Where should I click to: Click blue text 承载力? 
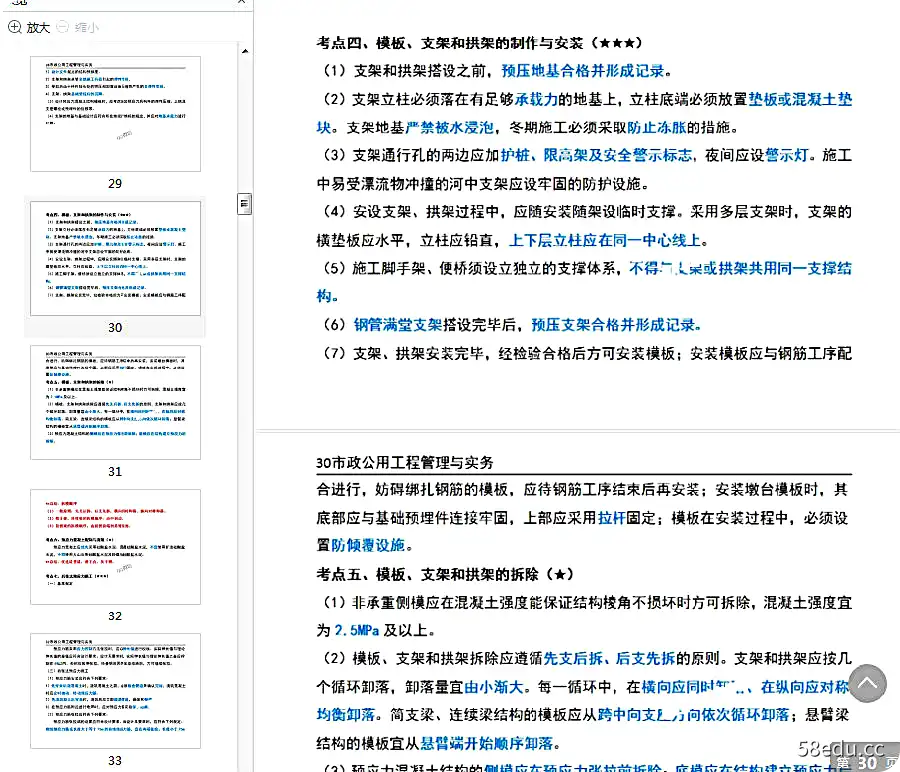(536, 99)
